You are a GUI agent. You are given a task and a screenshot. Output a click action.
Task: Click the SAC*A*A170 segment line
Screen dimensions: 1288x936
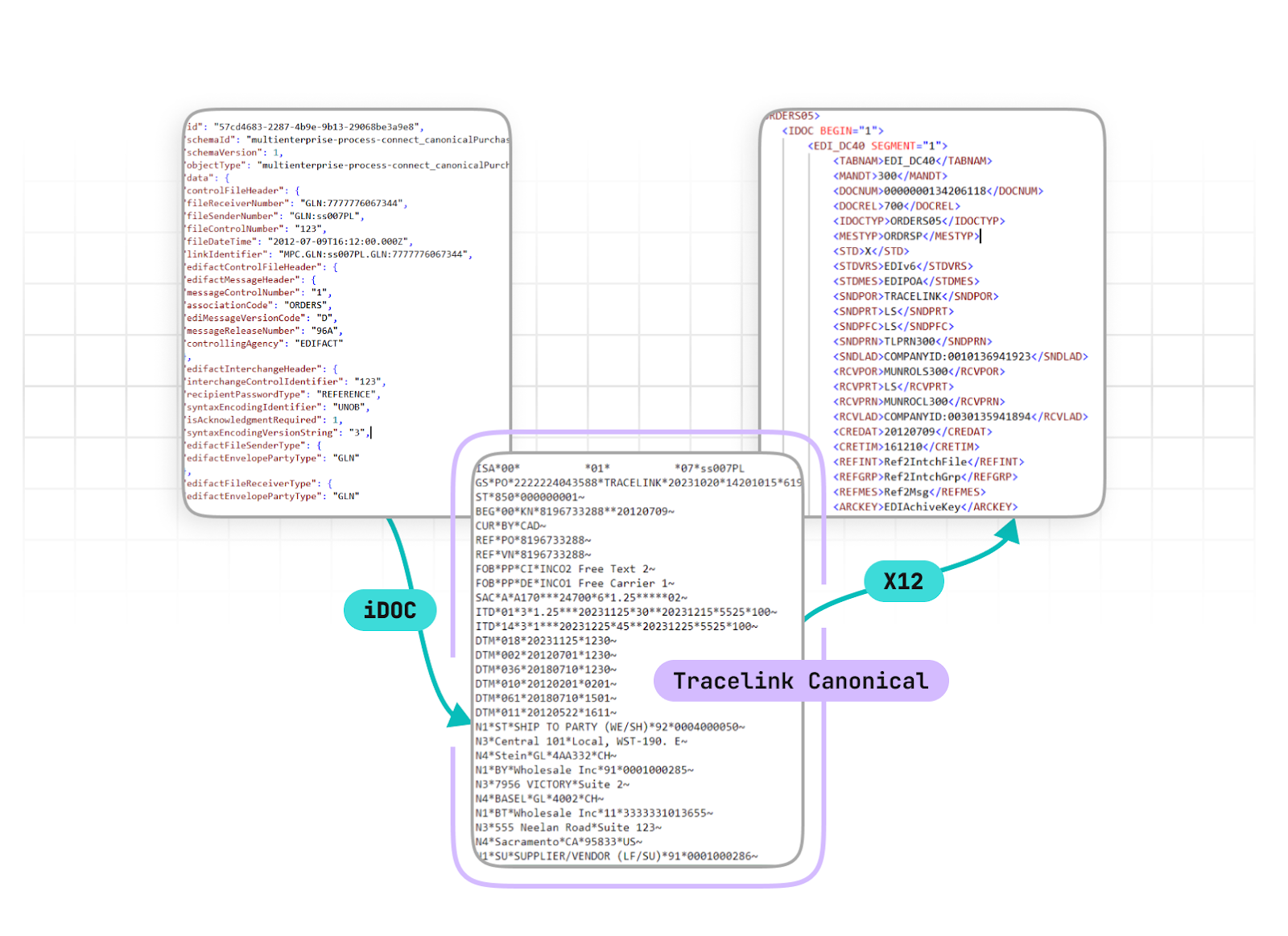point(581,598)
